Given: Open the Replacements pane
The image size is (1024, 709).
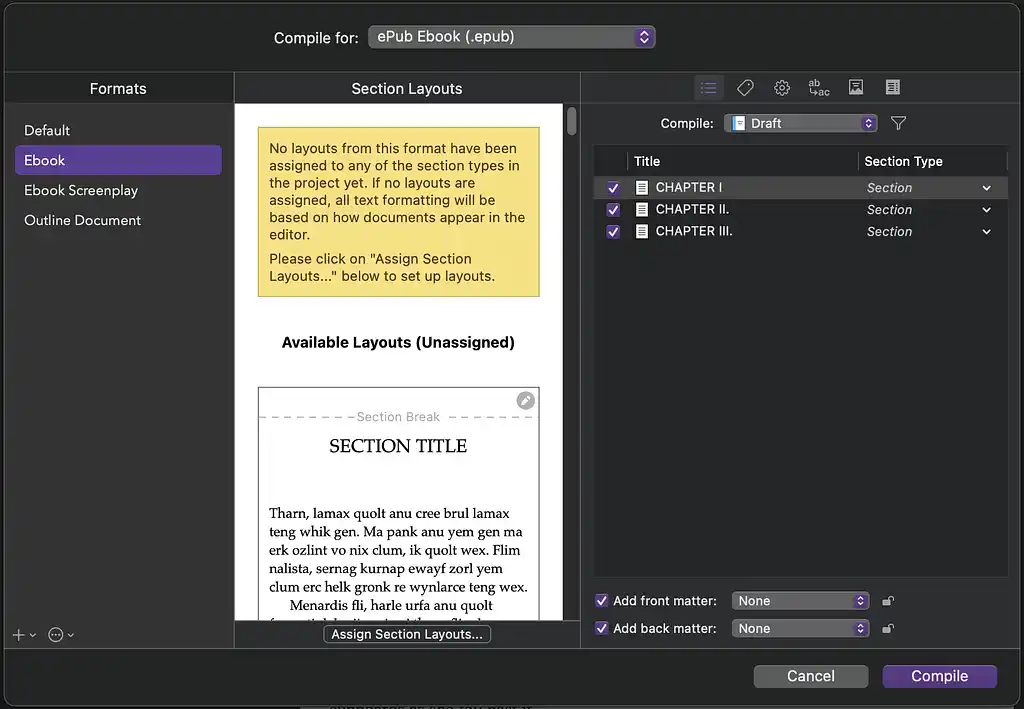Looking at the screenshot, I should (818, 87).
